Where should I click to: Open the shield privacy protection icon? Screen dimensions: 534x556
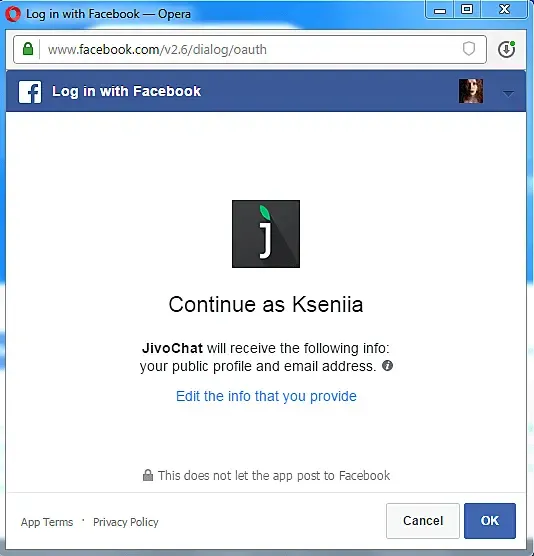[x=469, y=49]
